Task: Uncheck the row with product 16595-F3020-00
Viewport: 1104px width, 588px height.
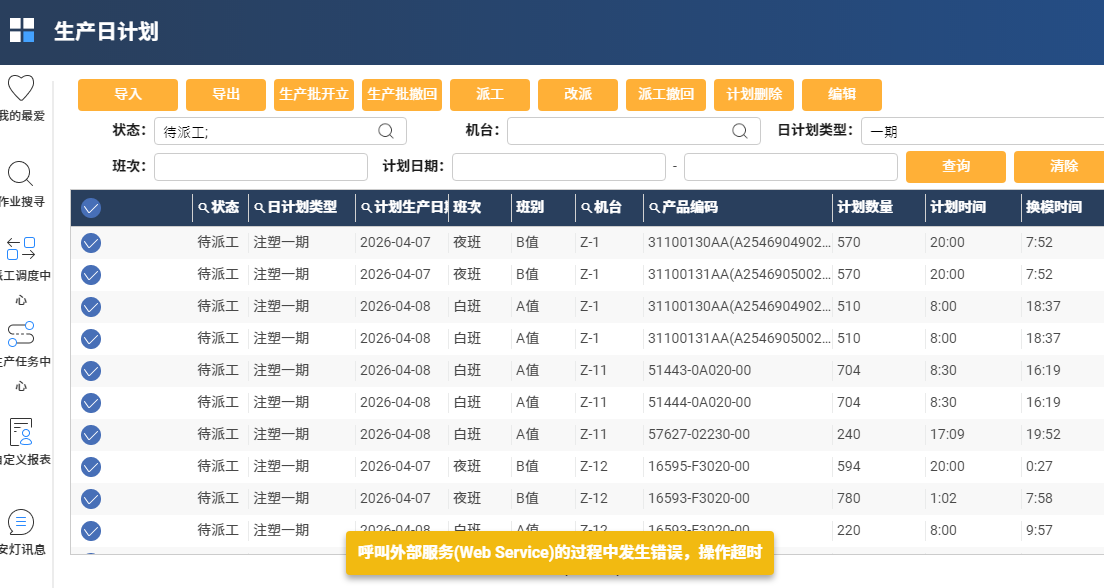Action: 91,467
